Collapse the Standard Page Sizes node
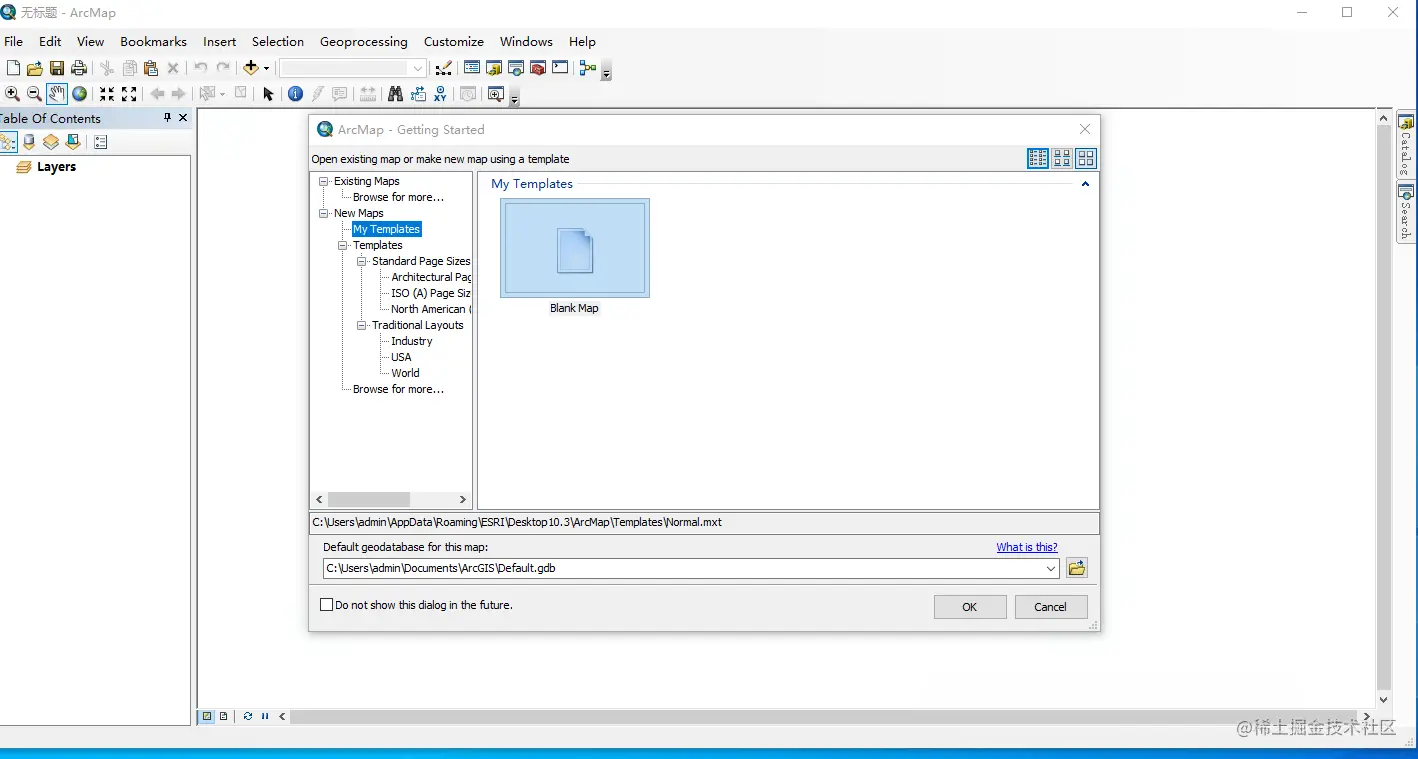The height and width of the screenshot is (759, 1418). (362, 261)
